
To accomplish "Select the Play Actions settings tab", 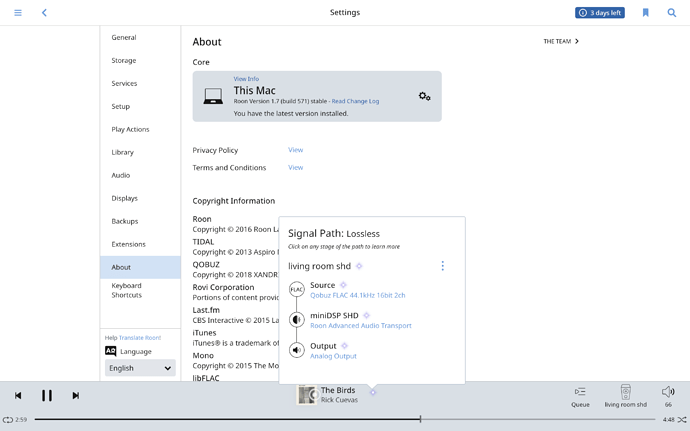I will tap(140, 129).
